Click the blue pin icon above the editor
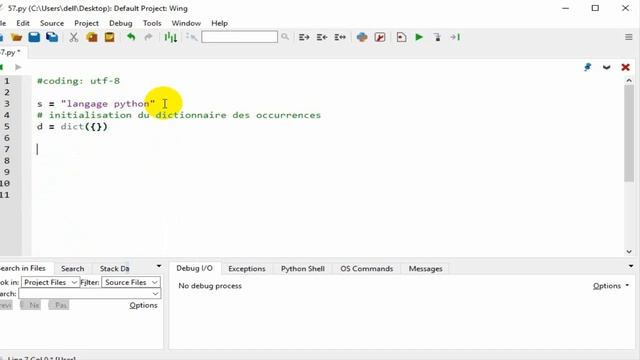This screenshot has height=360, width=640. [x=587, y=67]
